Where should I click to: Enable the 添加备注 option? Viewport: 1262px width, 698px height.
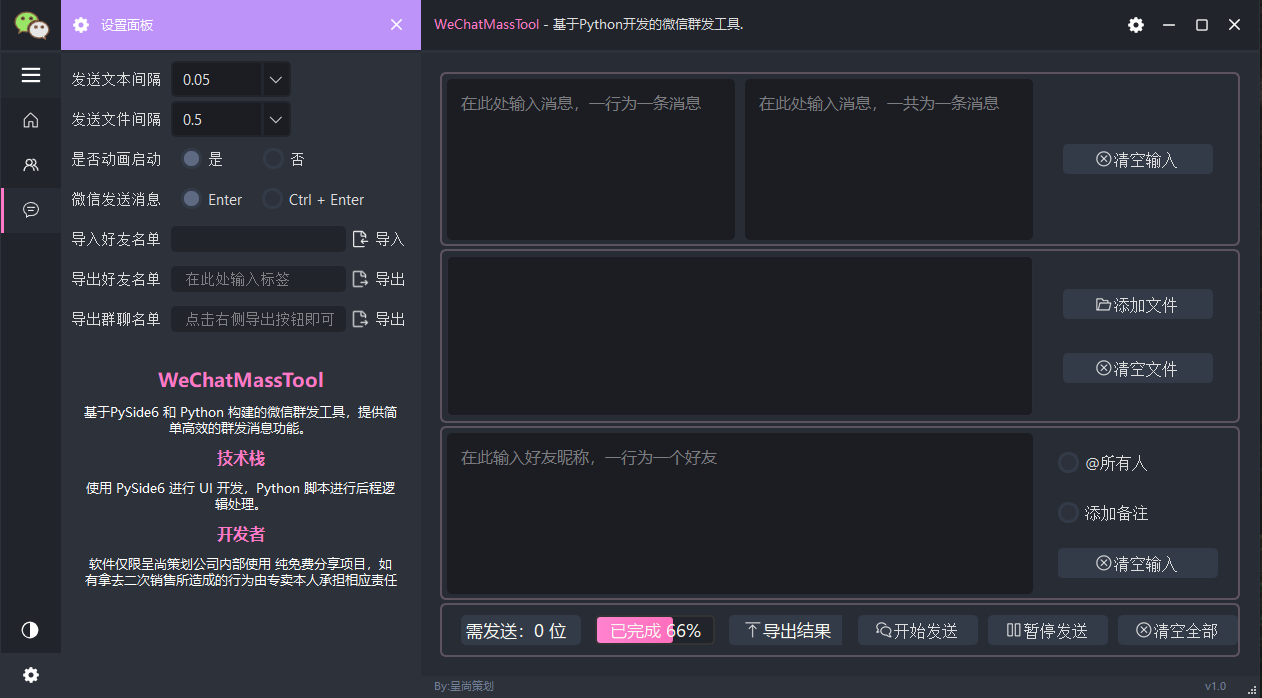coord(1068,513)
